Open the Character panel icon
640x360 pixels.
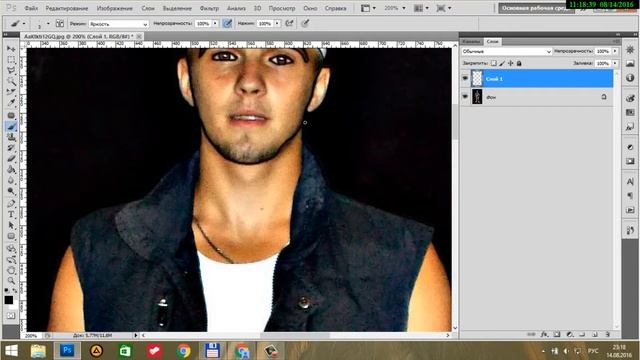pos(630,181)
